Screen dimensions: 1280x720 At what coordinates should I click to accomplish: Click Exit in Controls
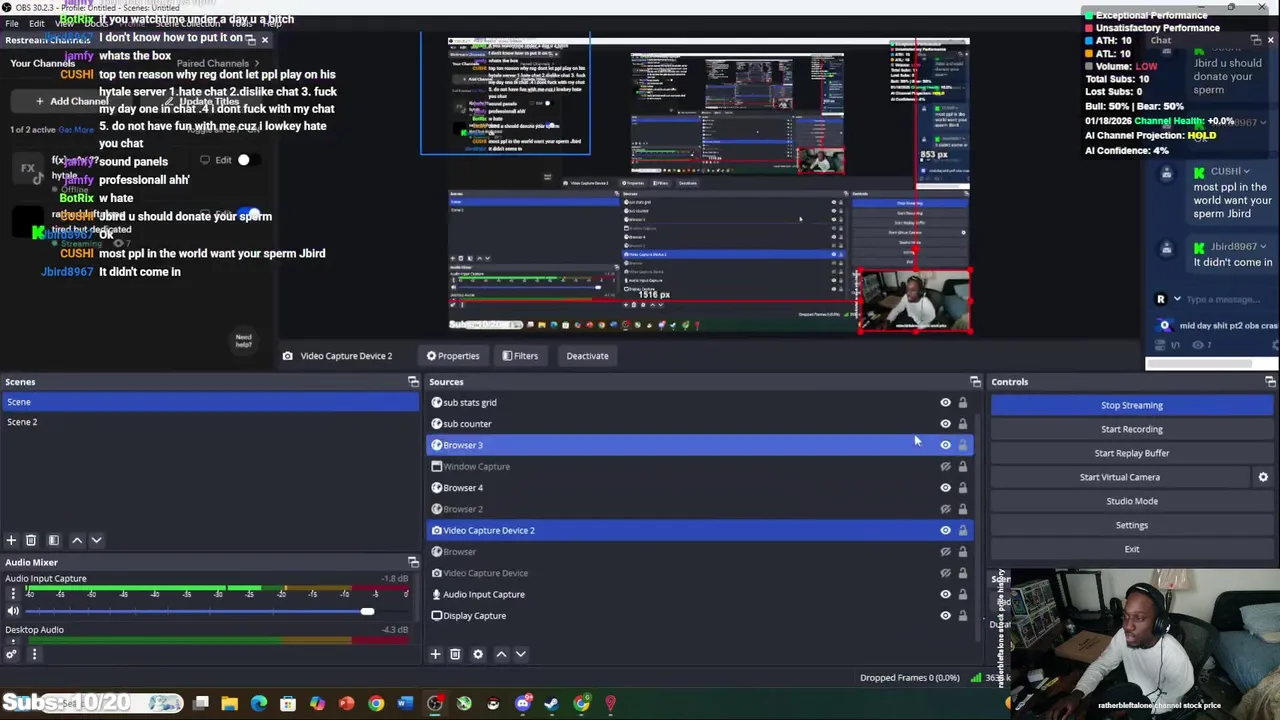1132,549
